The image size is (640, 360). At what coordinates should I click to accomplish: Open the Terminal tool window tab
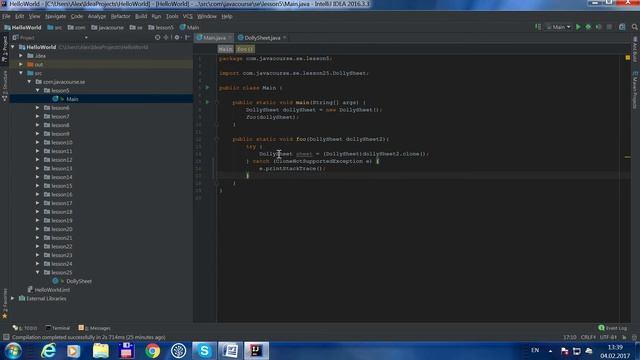pyautogui.click(x=58, y=328)
